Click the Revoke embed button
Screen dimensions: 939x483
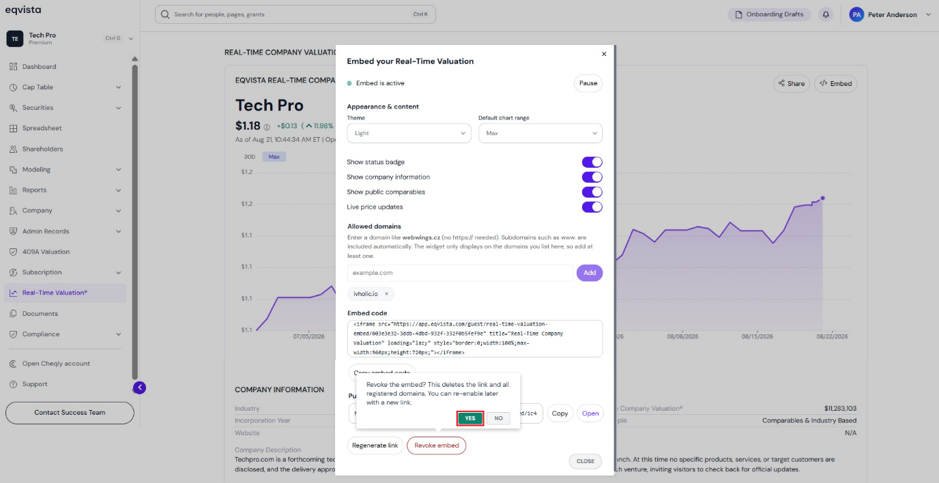437,445
